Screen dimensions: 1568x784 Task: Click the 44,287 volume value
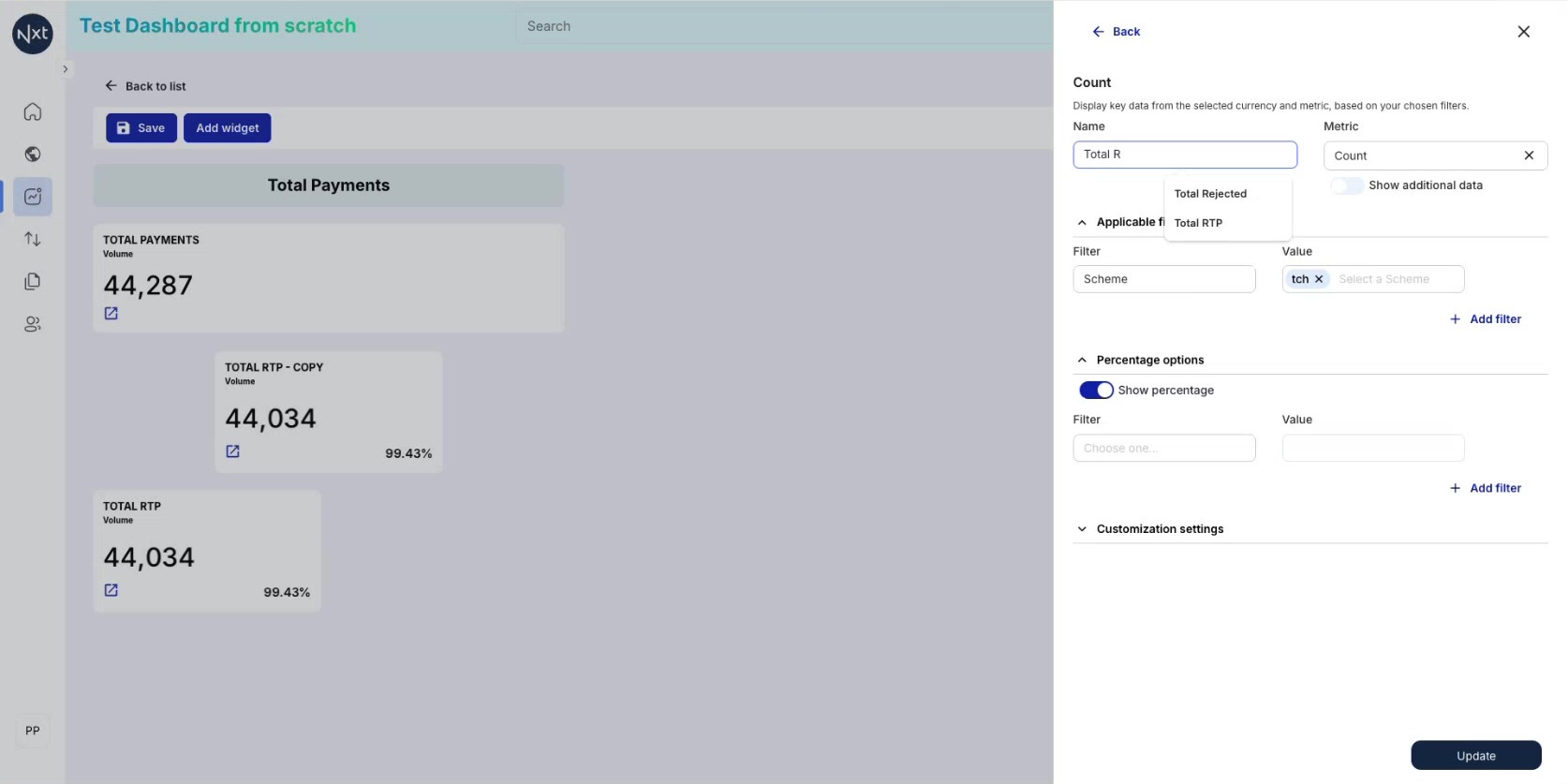click(148, 286)
